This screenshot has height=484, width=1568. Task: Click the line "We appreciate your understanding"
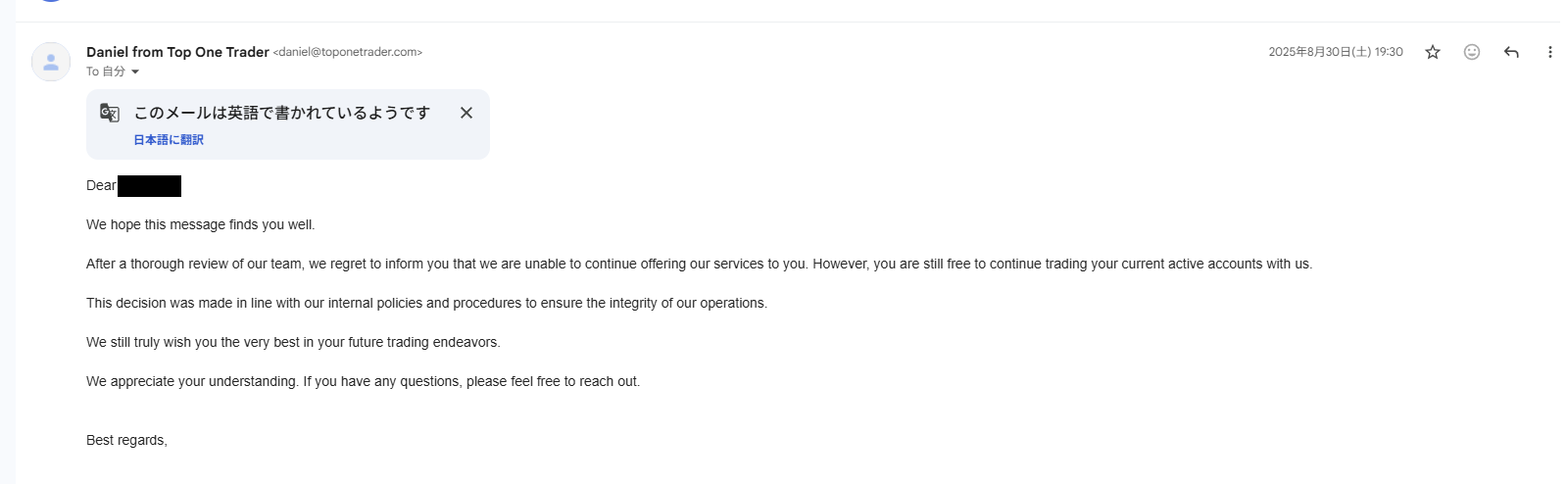coord(363,381)
